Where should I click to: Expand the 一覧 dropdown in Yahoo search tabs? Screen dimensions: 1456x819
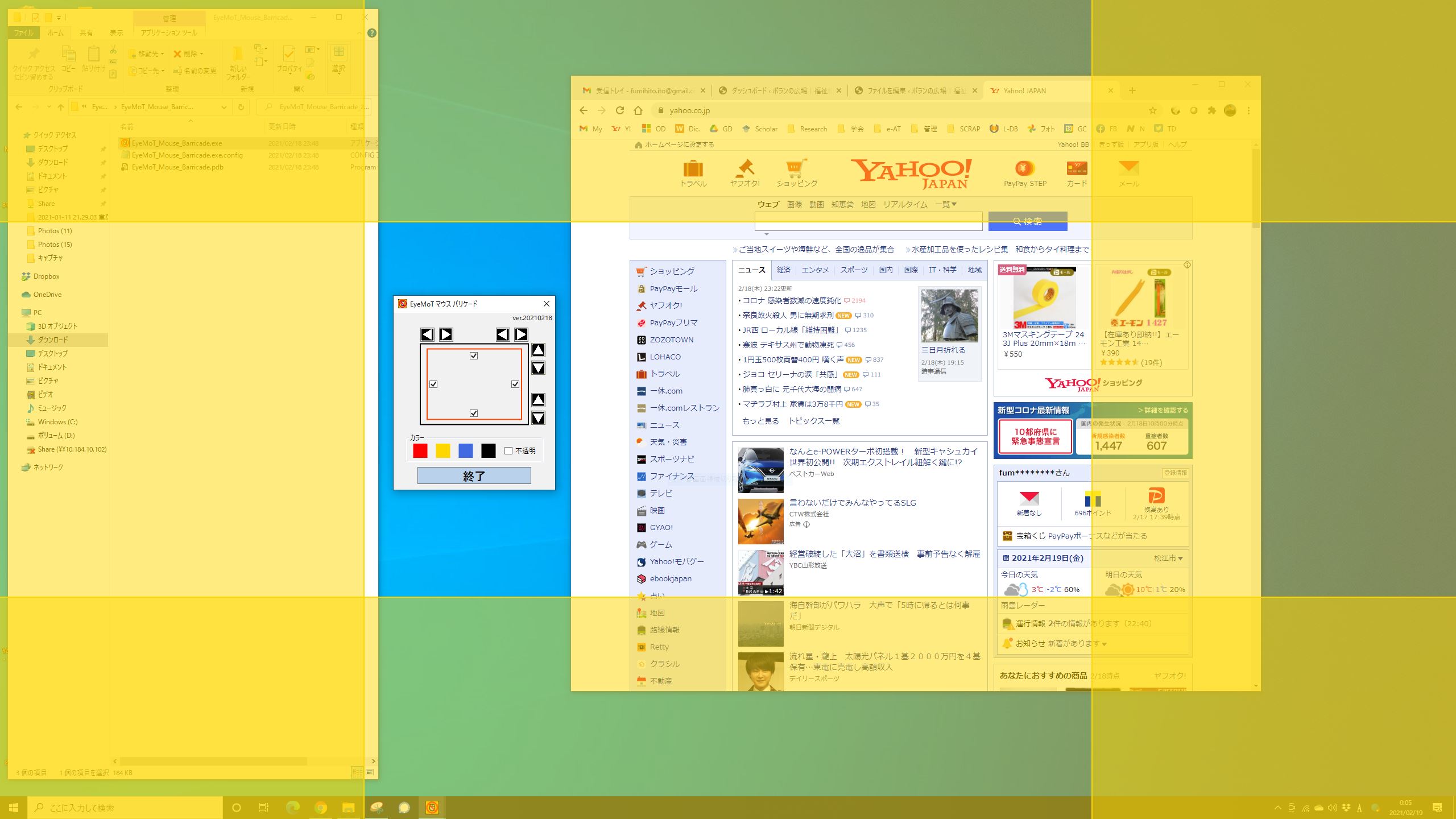946,204
